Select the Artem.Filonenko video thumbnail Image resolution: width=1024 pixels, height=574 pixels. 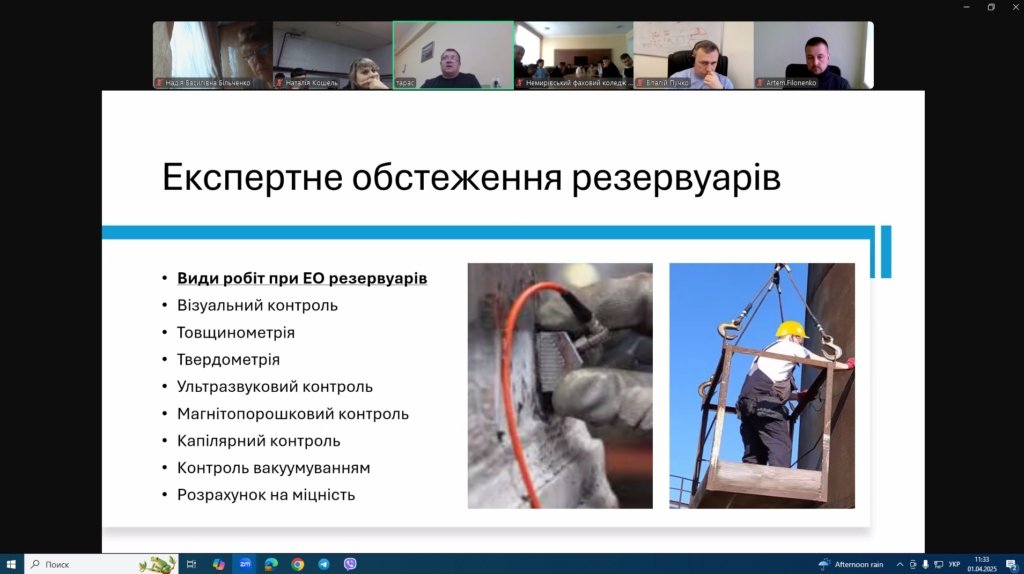[813, 55]
